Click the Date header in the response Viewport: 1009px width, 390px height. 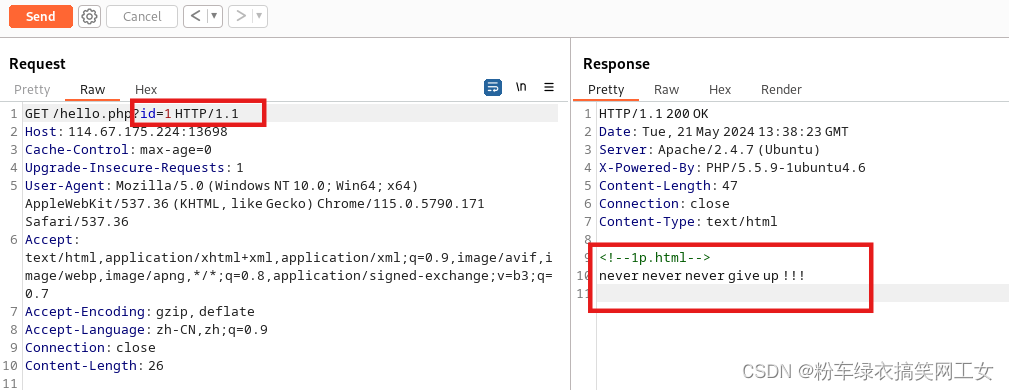coord(723,132)
